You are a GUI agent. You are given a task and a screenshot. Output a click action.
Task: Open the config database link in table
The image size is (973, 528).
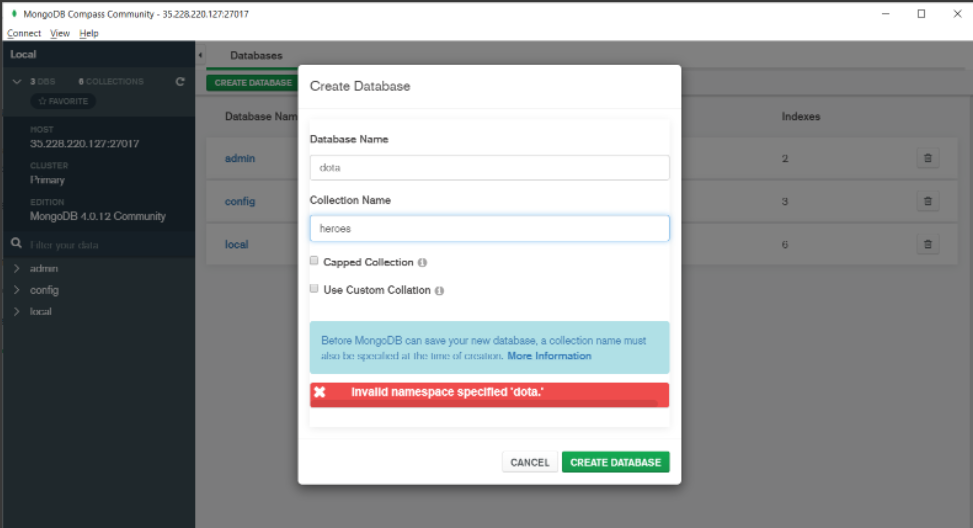point(240,201)
